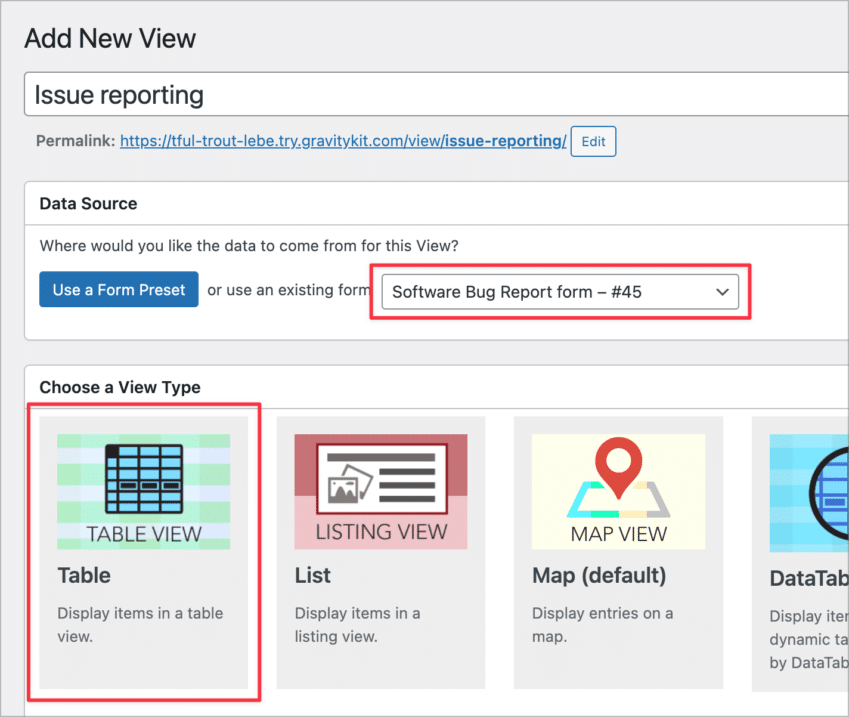Click the Edit permalink button
The width and height of the screenshot is (849, 717).
[x=593, y=141]
